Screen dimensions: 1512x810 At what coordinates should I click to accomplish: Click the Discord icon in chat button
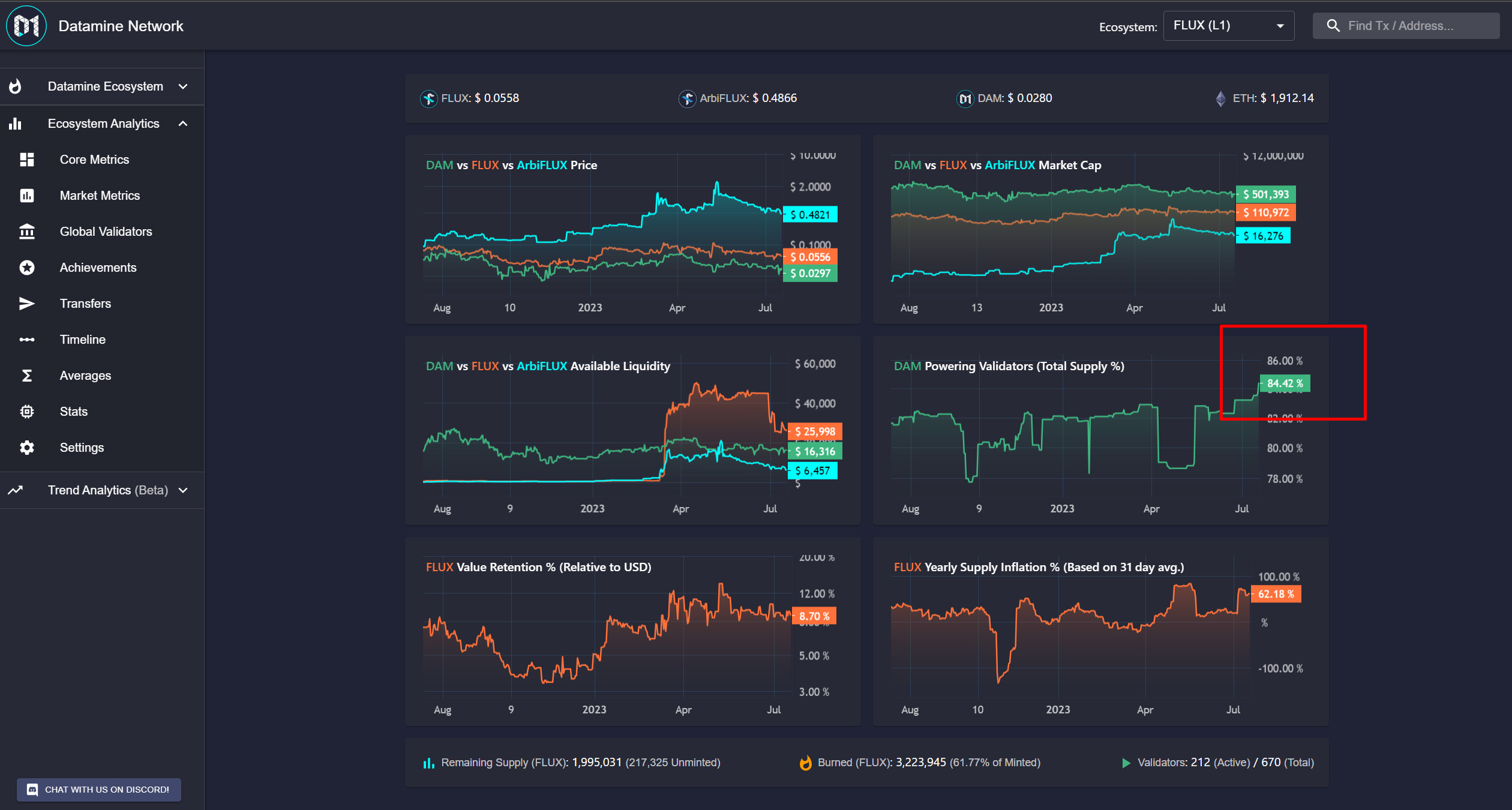tap(32, 790)
